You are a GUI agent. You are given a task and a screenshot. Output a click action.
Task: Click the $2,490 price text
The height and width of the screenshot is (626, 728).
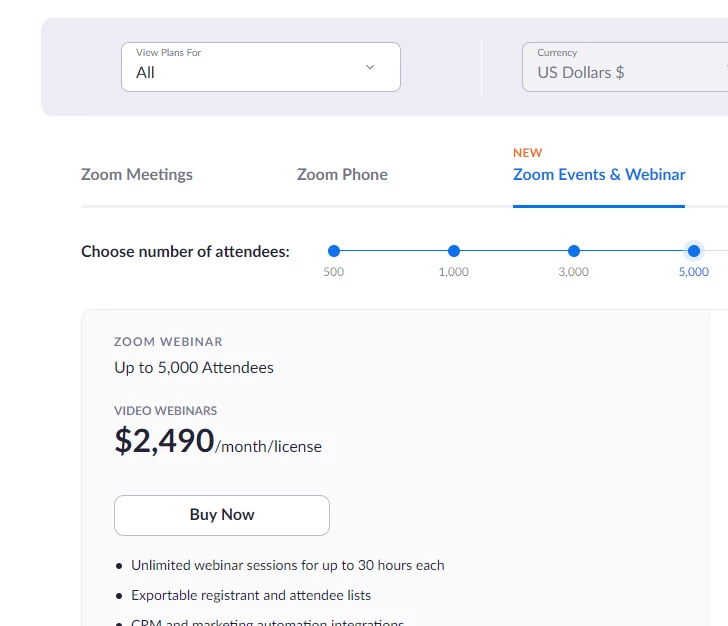[x=165, y=441]
